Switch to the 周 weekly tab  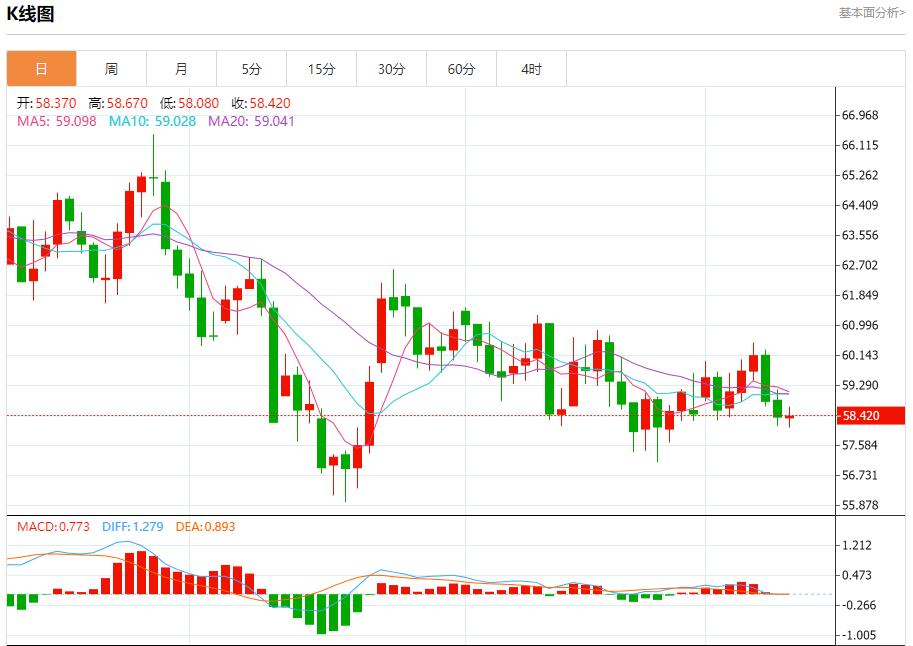tap(111, 69)
